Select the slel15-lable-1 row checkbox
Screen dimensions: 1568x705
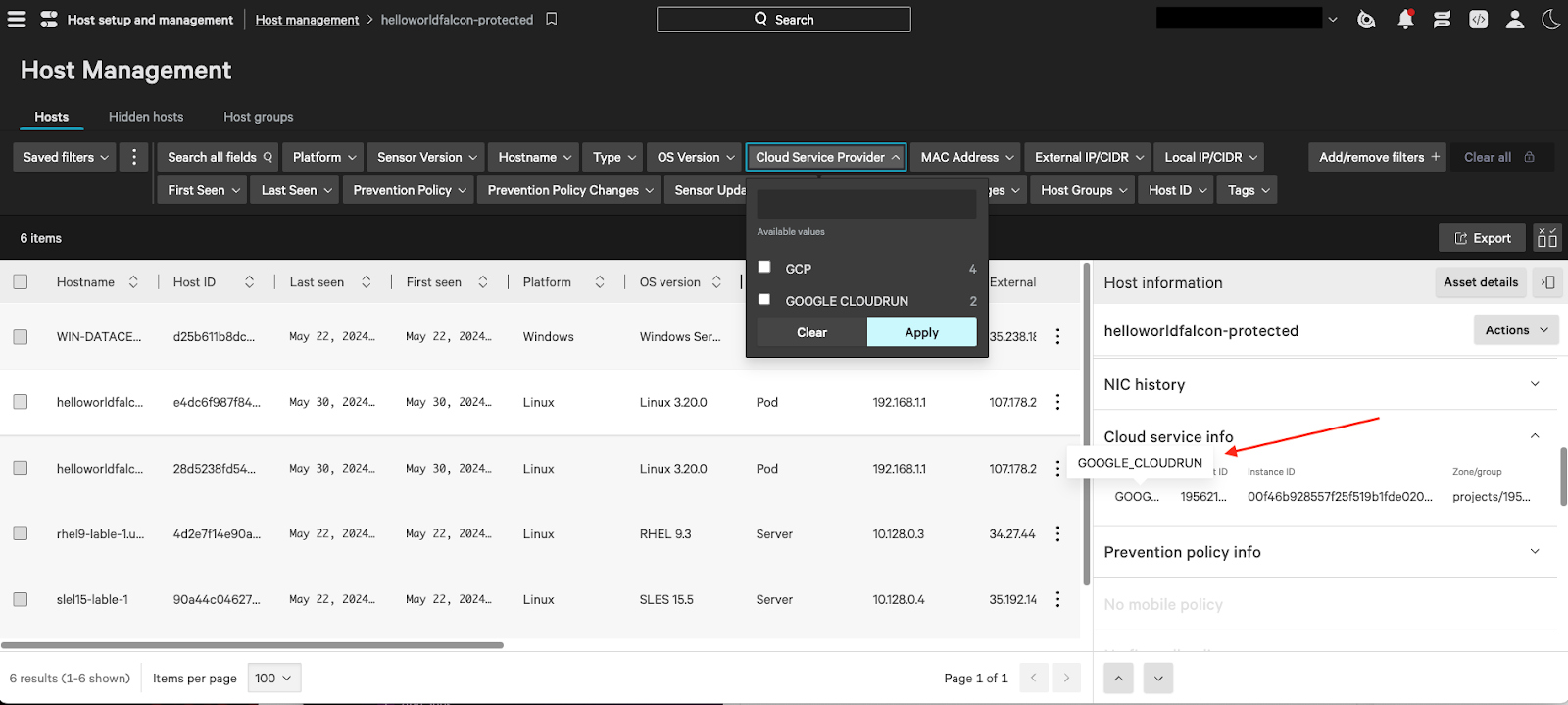[x=21, y=599]
